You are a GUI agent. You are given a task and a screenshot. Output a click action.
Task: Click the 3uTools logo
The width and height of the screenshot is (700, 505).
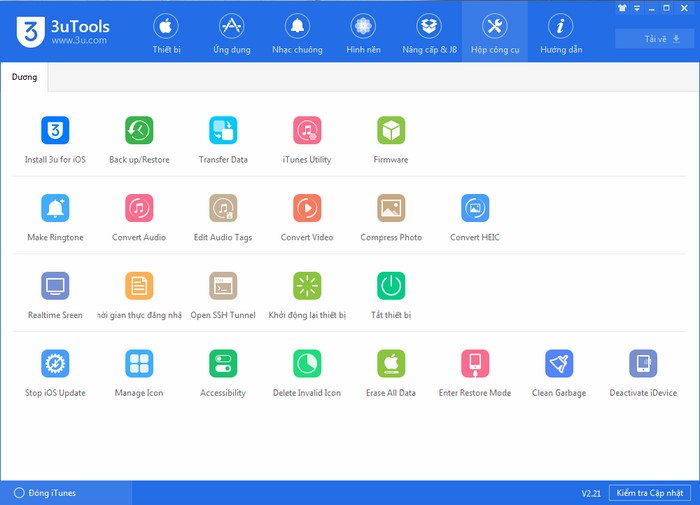[62, 31]
